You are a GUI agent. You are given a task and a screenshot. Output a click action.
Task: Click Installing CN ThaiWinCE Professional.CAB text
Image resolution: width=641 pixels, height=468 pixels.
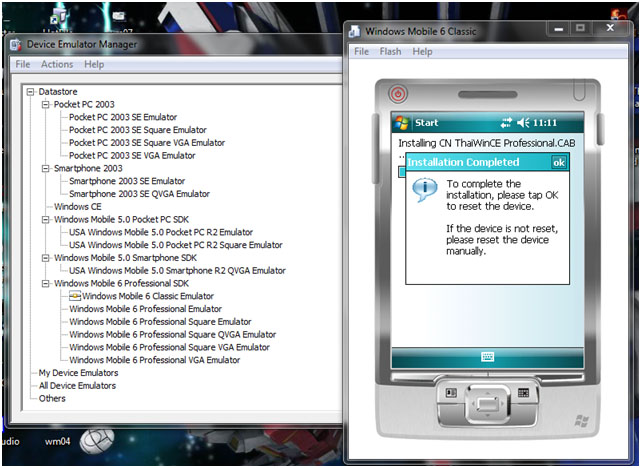point(487,143)
